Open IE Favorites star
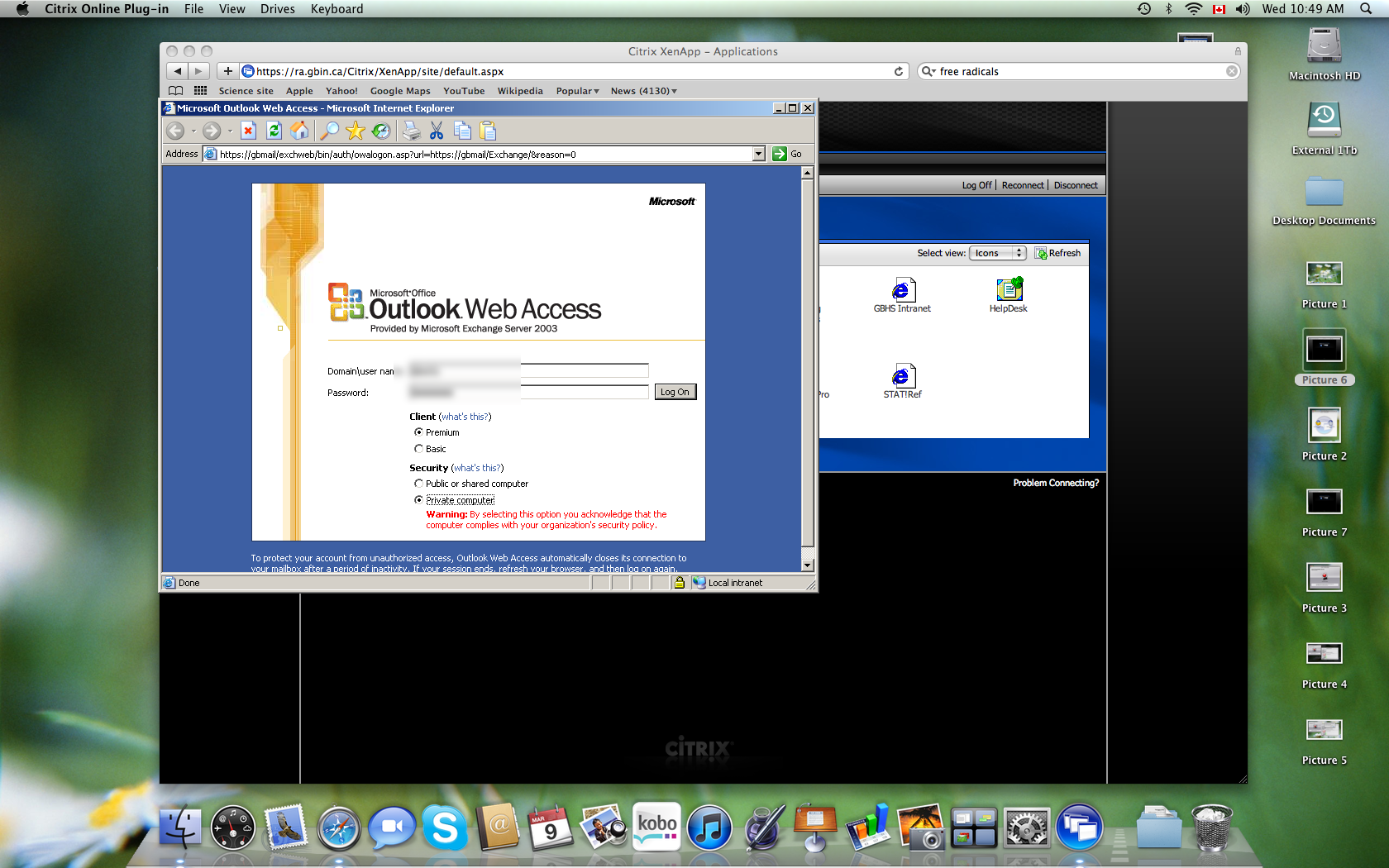The height and width of the screenshot is (868, 1389). 355,131
